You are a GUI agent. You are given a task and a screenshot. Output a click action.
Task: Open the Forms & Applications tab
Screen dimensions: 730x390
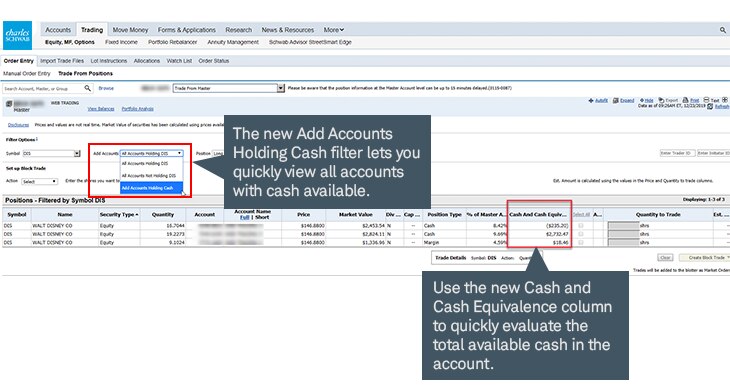tap(187, 30)
